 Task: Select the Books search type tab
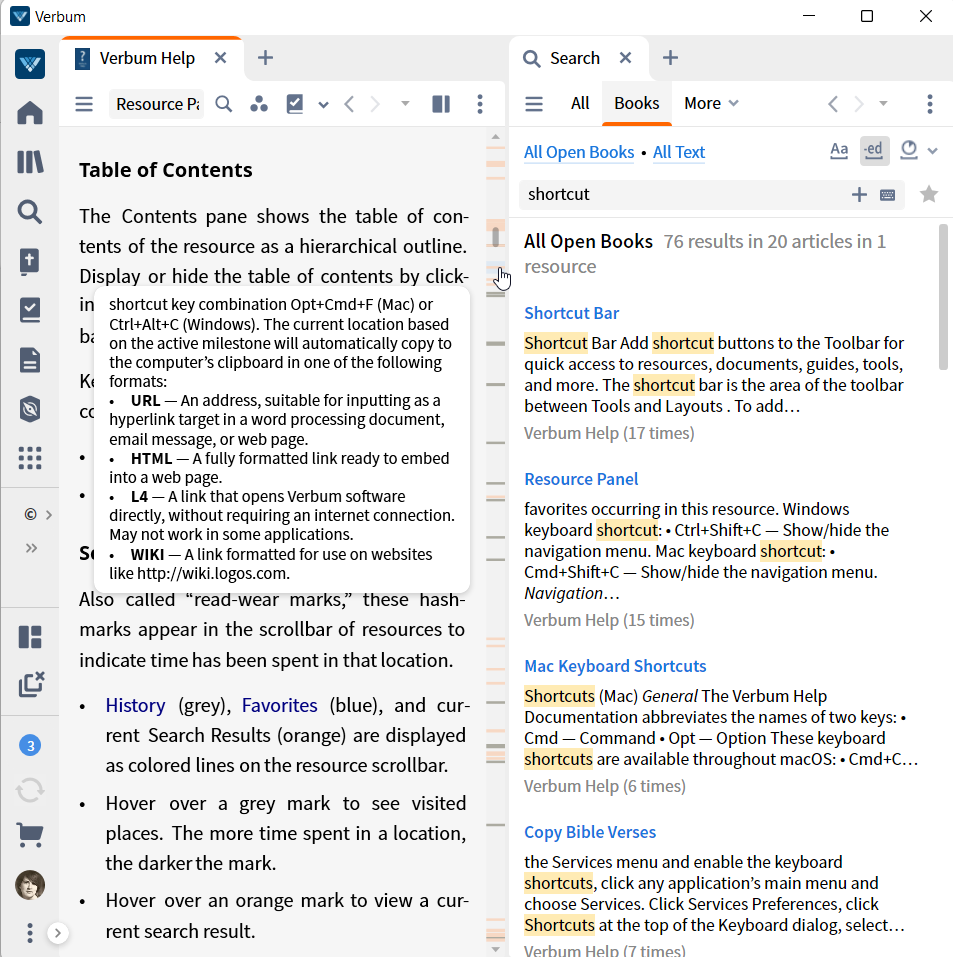(637, 104)
